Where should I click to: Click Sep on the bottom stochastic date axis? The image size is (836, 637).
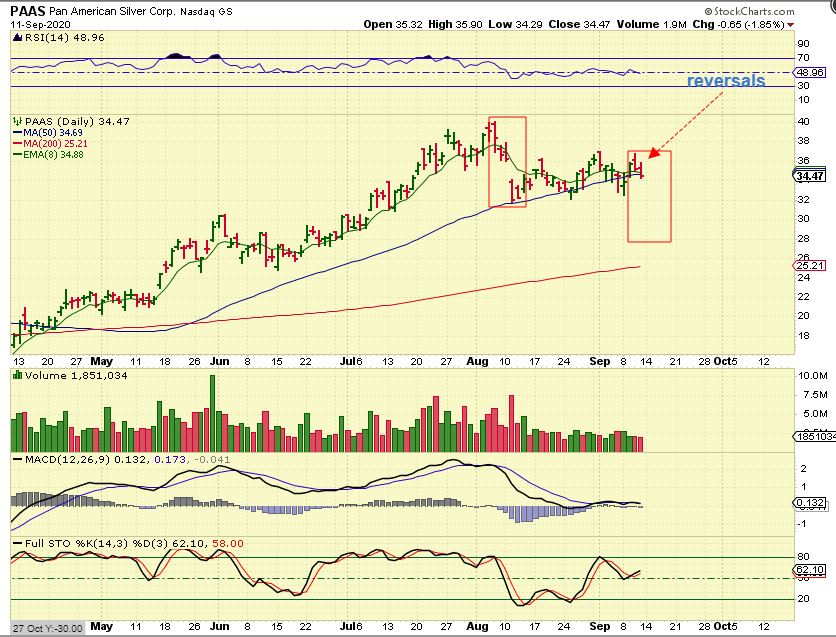pos(600,626)
